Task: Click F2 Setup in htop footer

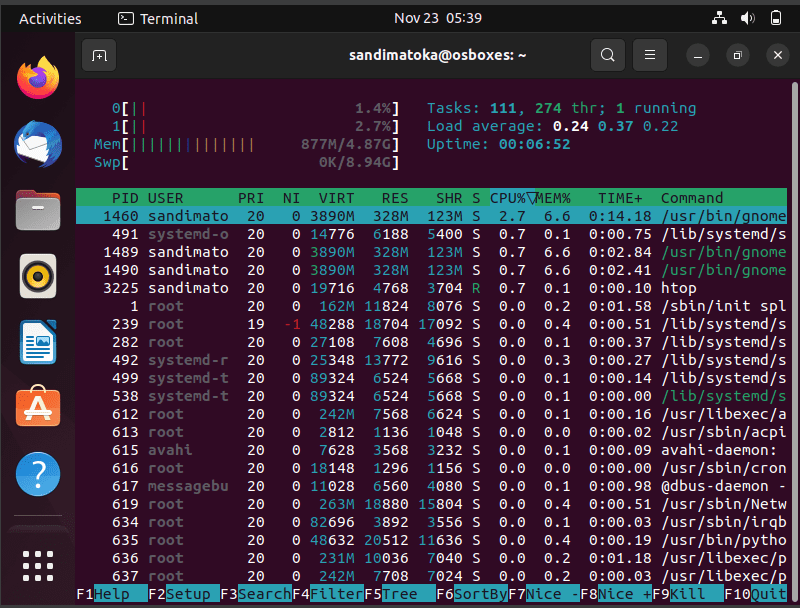Action: [x=184, y=594]
